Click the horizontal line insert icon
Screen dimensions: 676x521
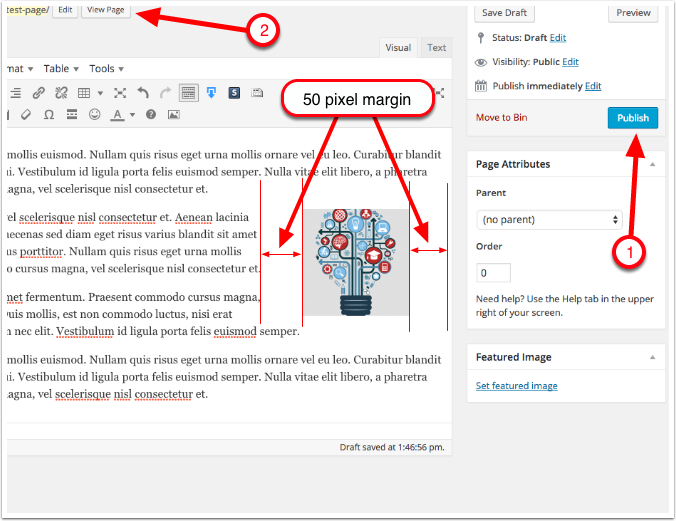click(72, 114)
